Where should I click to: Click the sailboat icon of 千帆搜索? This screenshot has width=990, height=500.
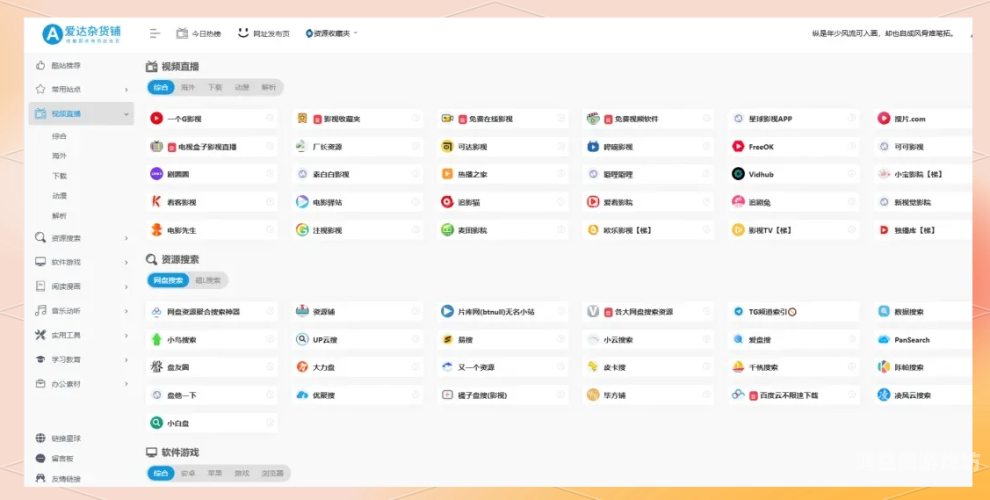click(738, 367)
